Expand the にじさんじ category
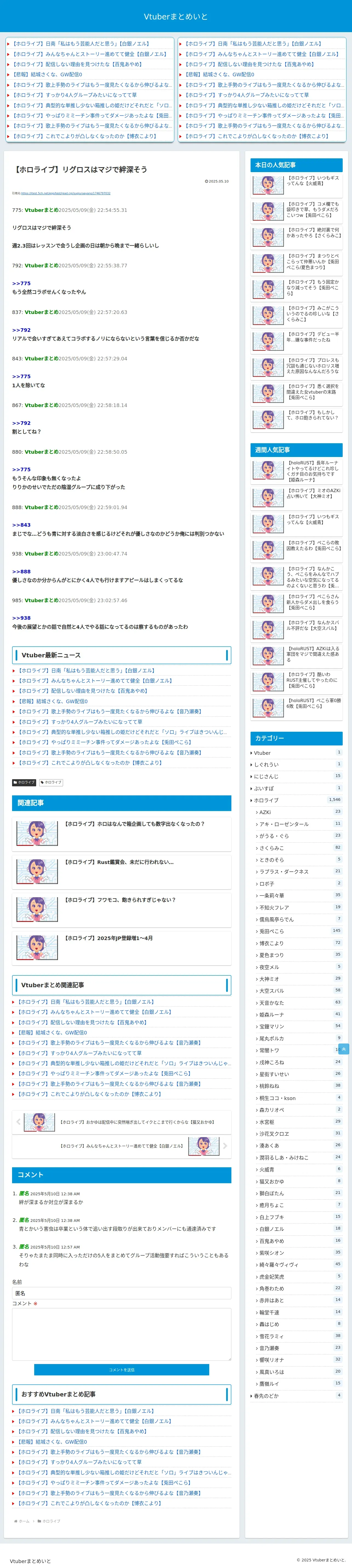 point(297,776)
